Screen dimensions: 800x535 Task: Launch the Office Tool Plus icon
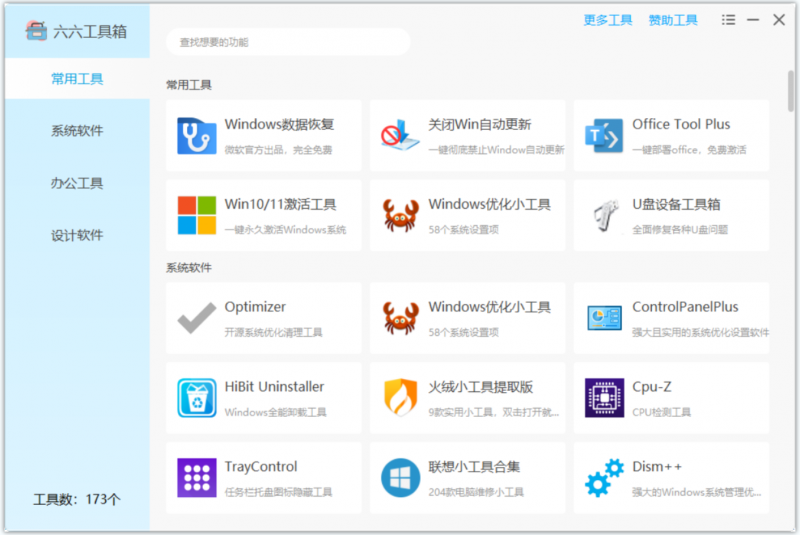click(604, 136)
